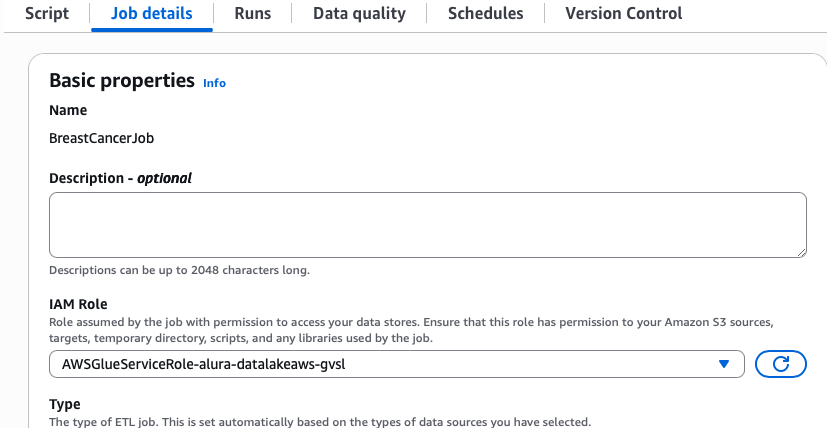Switch to the Script tab

(47, 14)
